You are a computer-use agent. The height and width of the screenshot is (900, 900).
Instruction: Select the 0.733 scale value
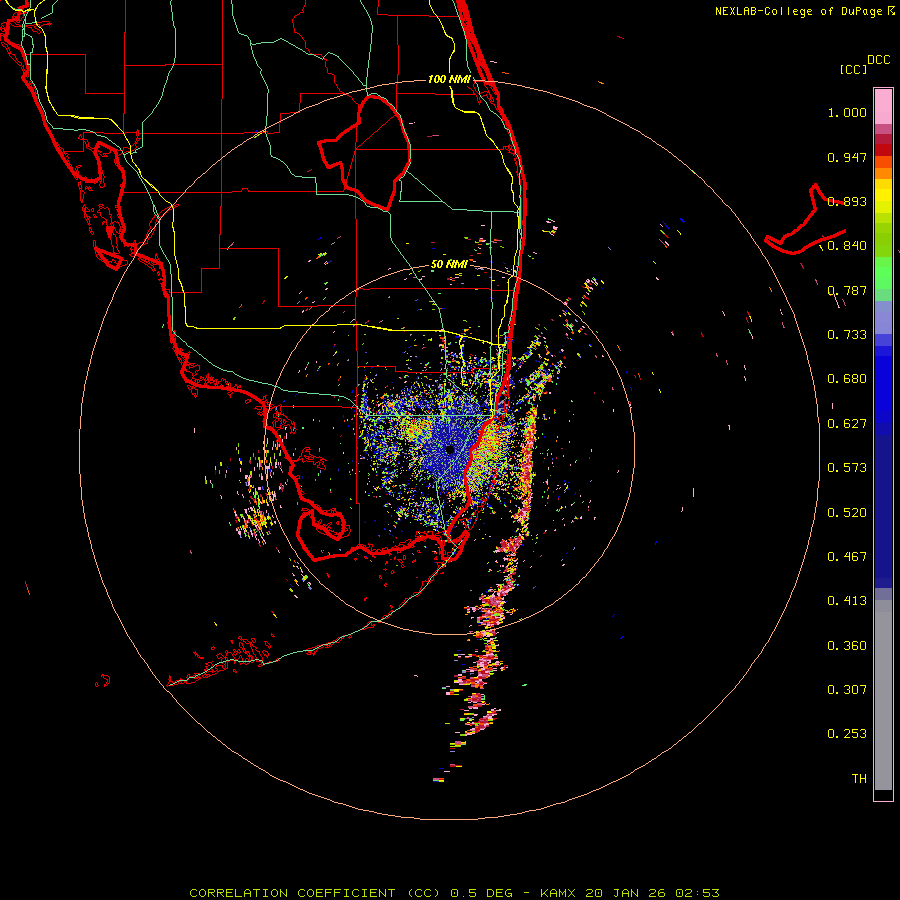click(847, 335)
